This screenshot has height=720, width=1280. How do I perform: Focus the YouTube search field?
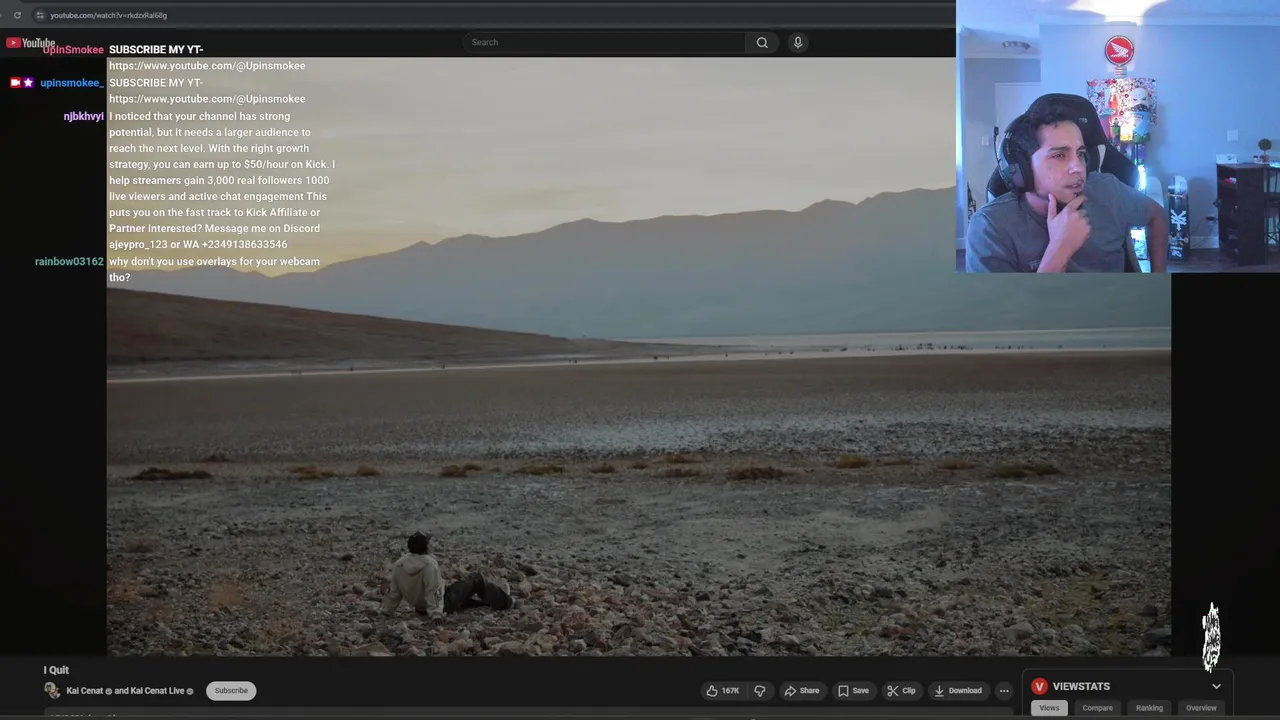[604, 42]
